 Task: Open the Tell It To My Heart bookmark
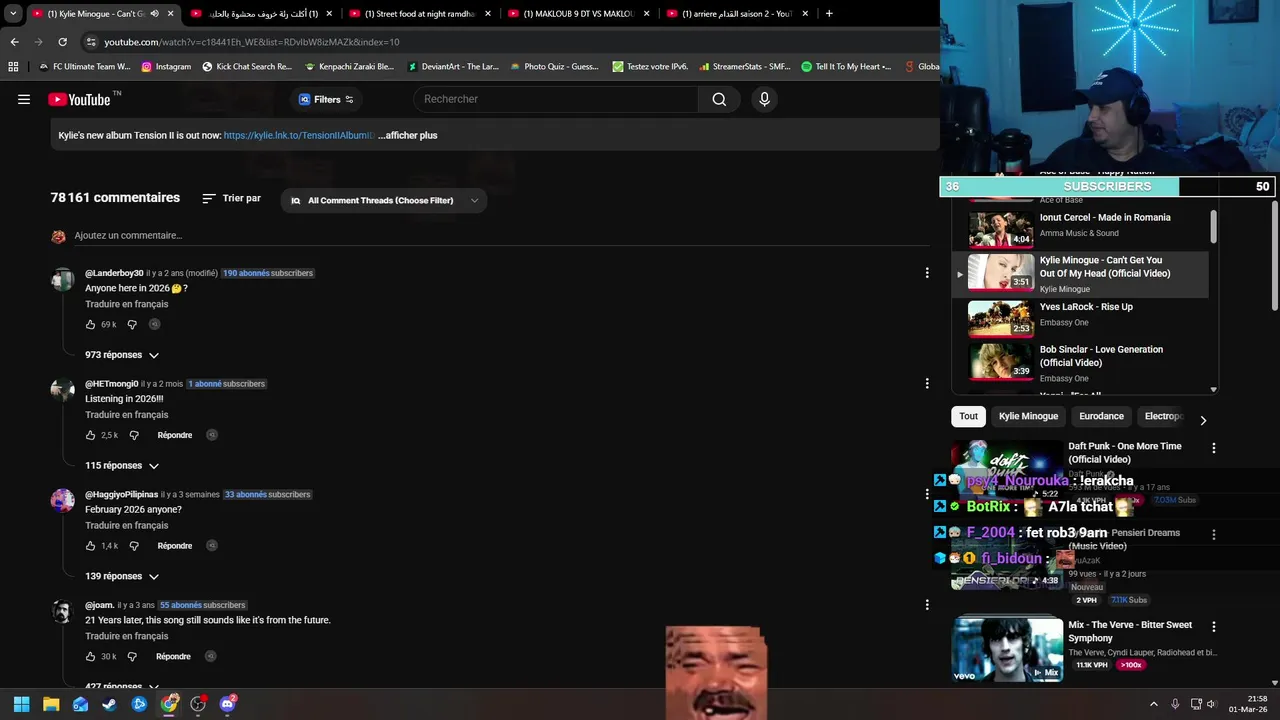[x=846, y=66]
